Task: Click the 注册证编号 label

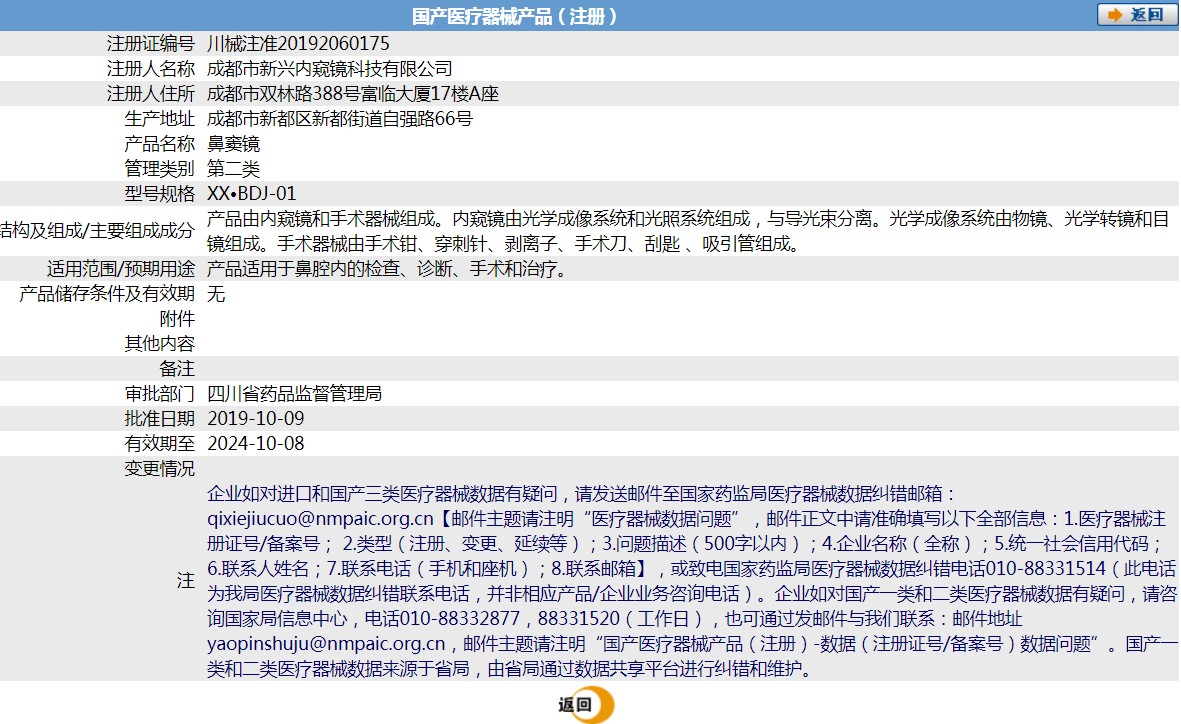Action: click(151, 44)
